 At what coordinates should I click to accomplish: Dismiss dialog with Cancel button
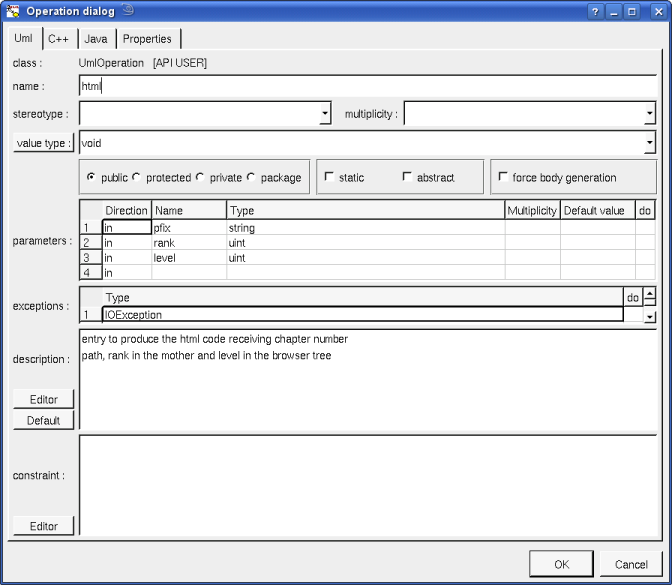[x=631, y=564]
